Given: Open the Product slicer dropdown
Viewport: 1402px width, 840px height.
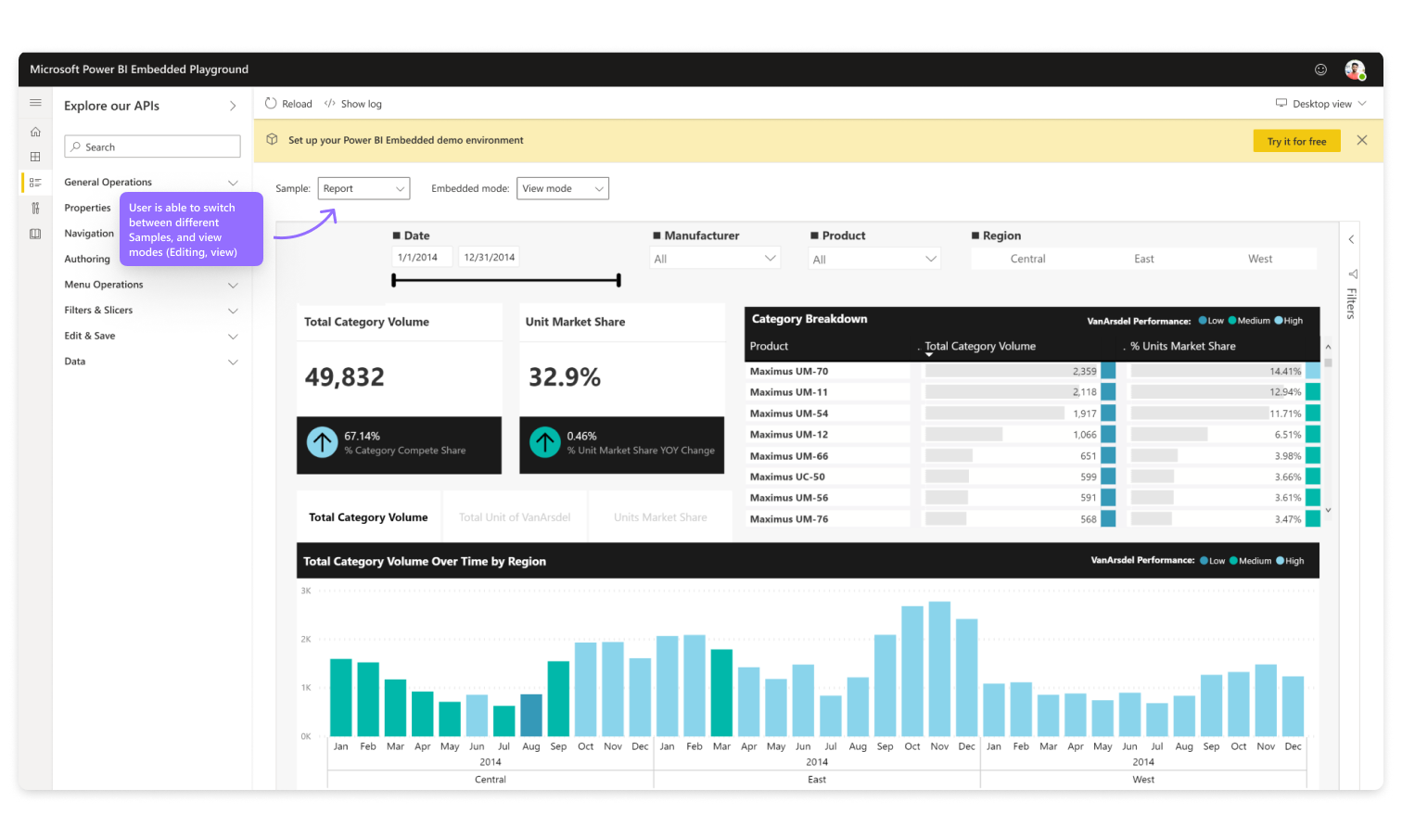Looking at the screenshot, I should point(874,259).
